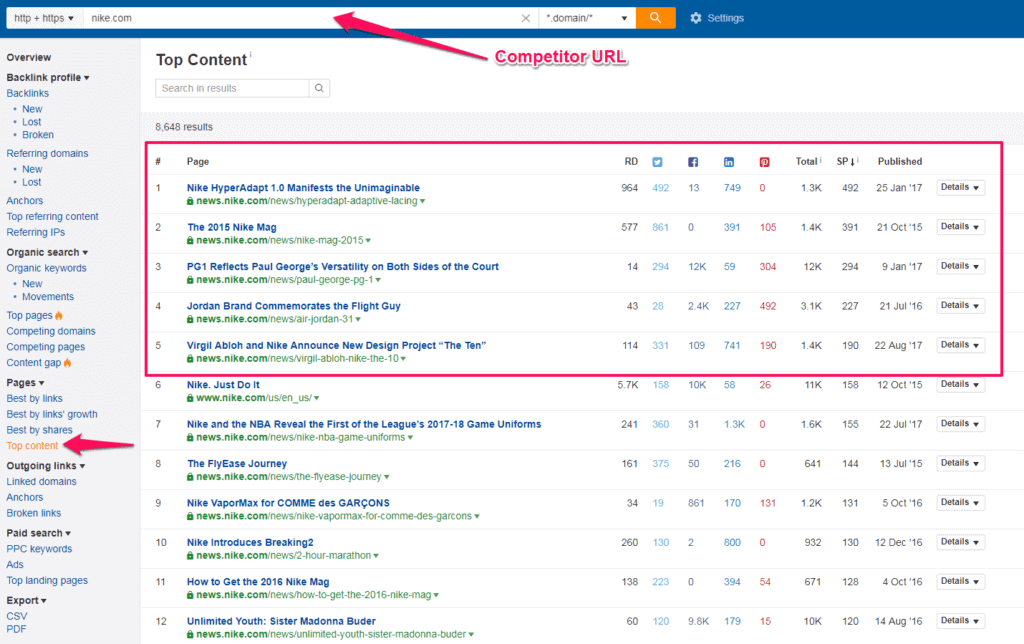Click into the nike.com URL field
Image resolution: width=1024 pixels, height=644 pixels.
tap(300, 18)
